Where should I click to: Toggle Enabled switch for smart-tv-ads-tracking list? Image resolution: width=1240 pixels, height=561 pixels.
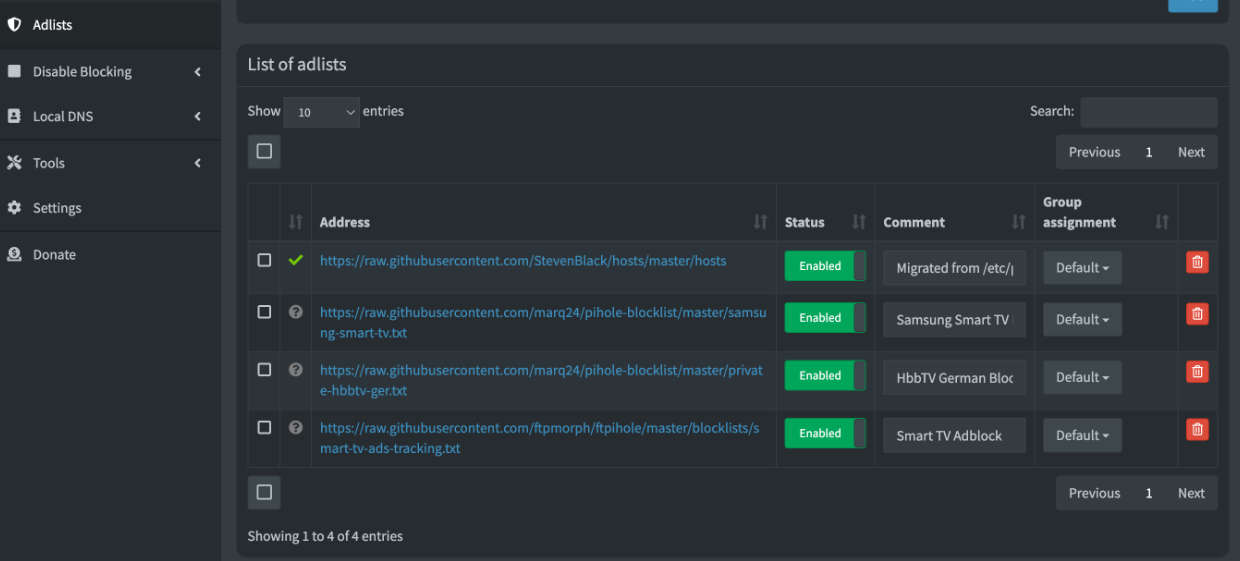(825, 433)
